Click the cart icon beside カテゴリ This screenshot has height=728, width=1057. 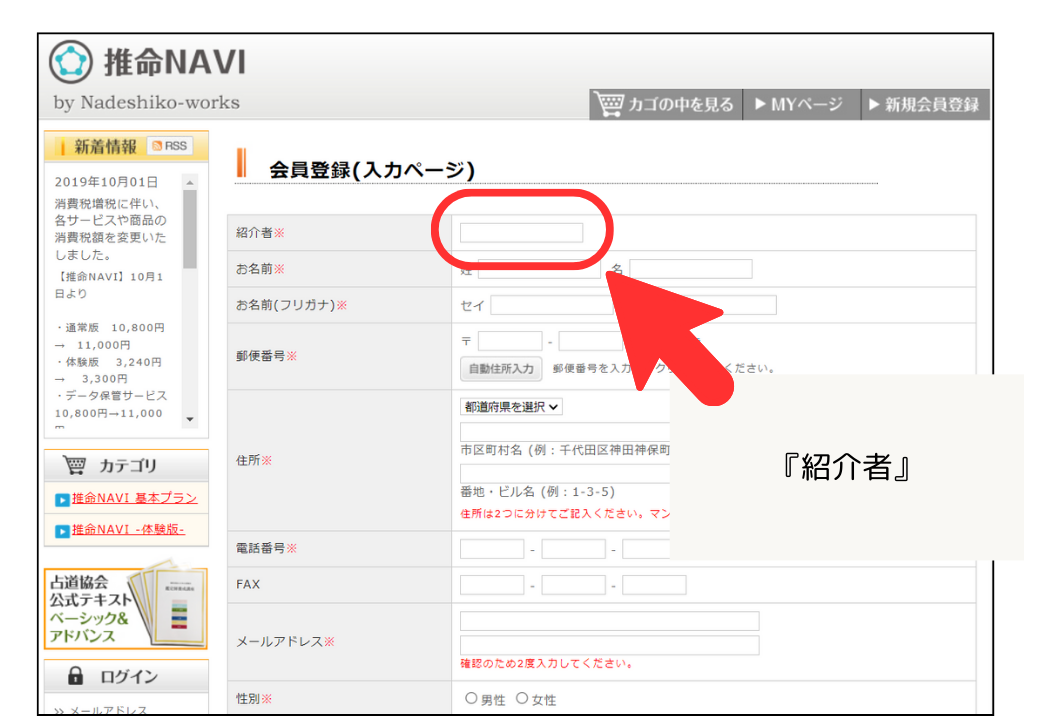pos(74,465)
